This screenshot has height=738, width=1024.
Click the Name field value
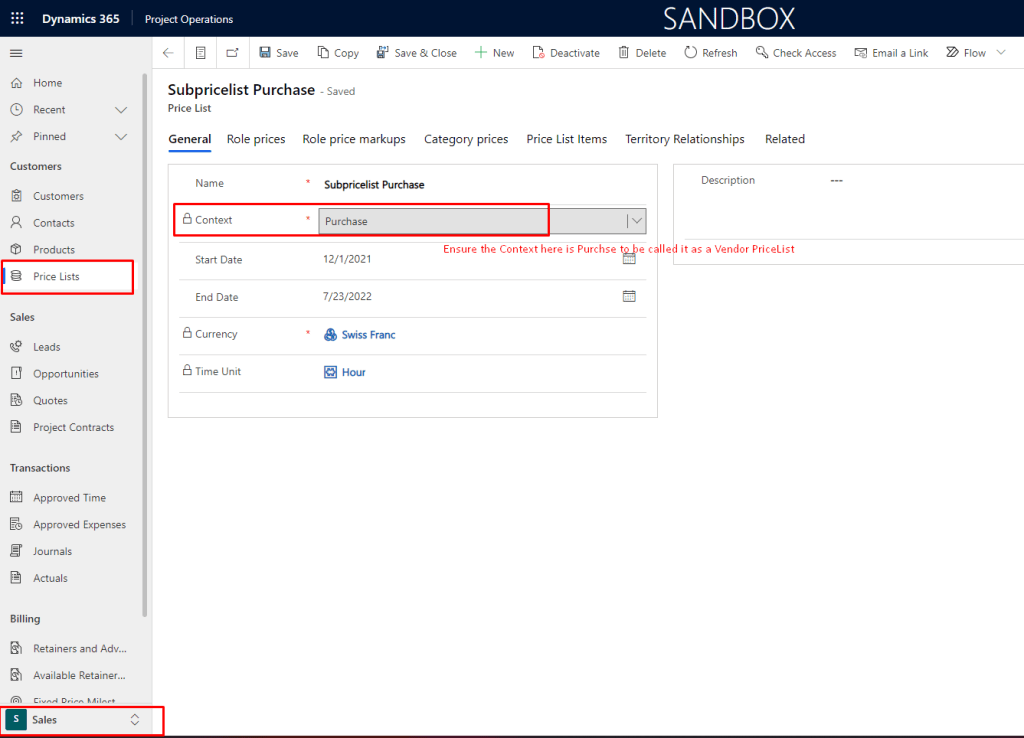pyautogui.click(x=374, y=185)
